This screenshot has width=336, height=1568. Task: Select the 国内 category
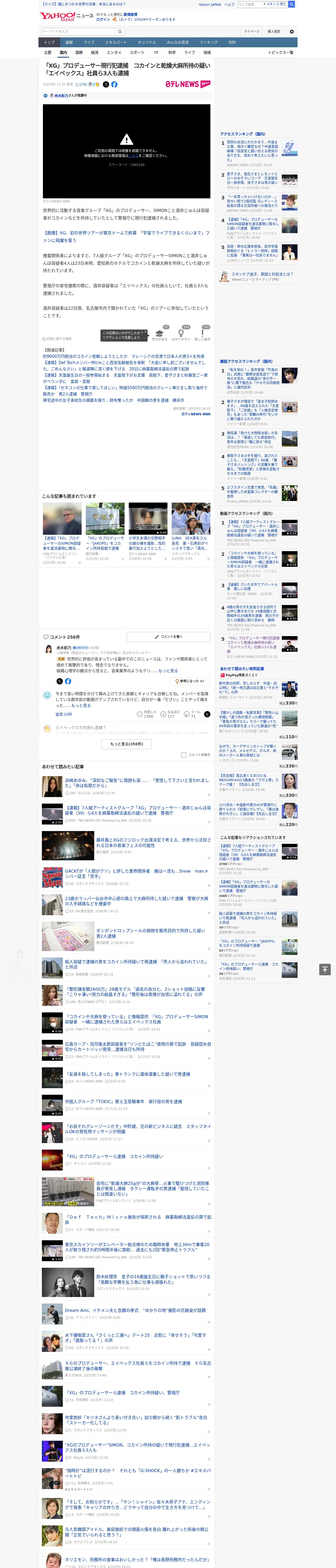point(63,53)
